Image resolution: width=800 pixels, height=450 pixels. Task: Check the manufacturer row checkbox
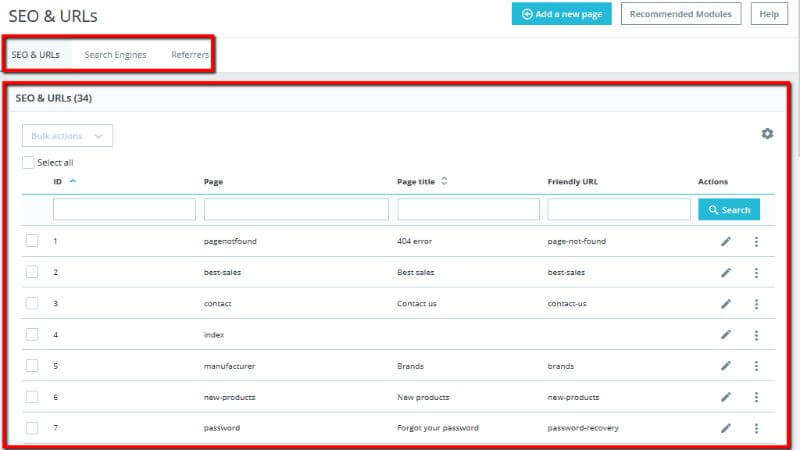pos(32,365)
